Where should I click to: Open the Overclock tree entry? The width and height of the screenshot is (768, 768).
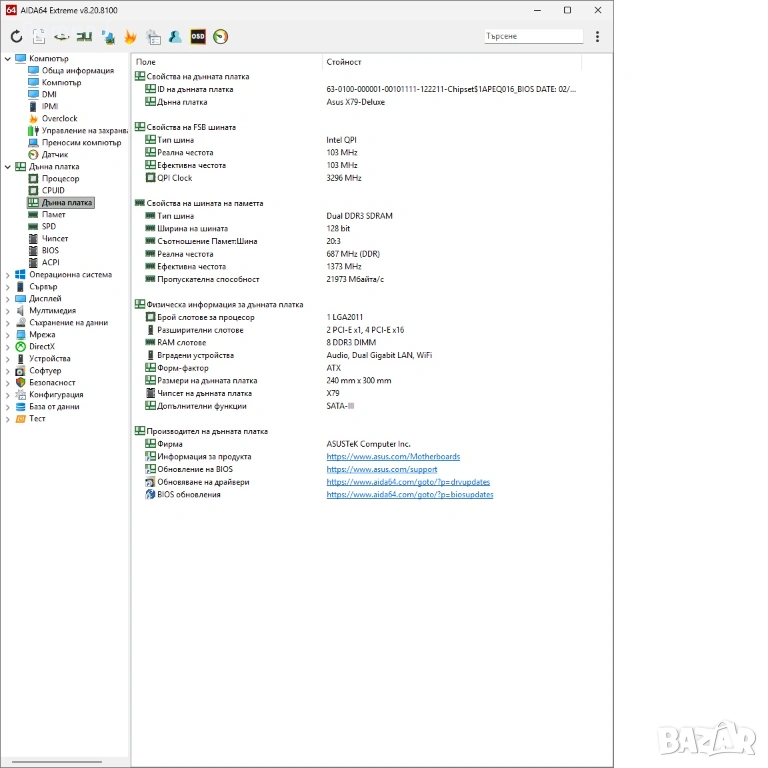click(59, 119)
